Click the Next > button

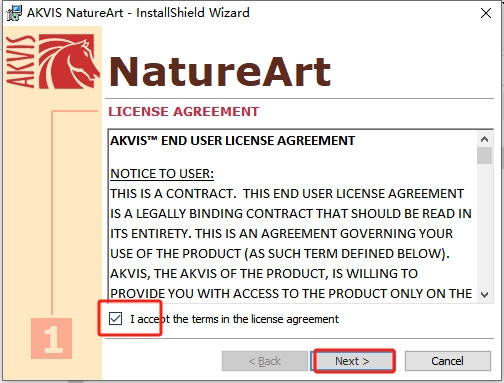[352, 361]
